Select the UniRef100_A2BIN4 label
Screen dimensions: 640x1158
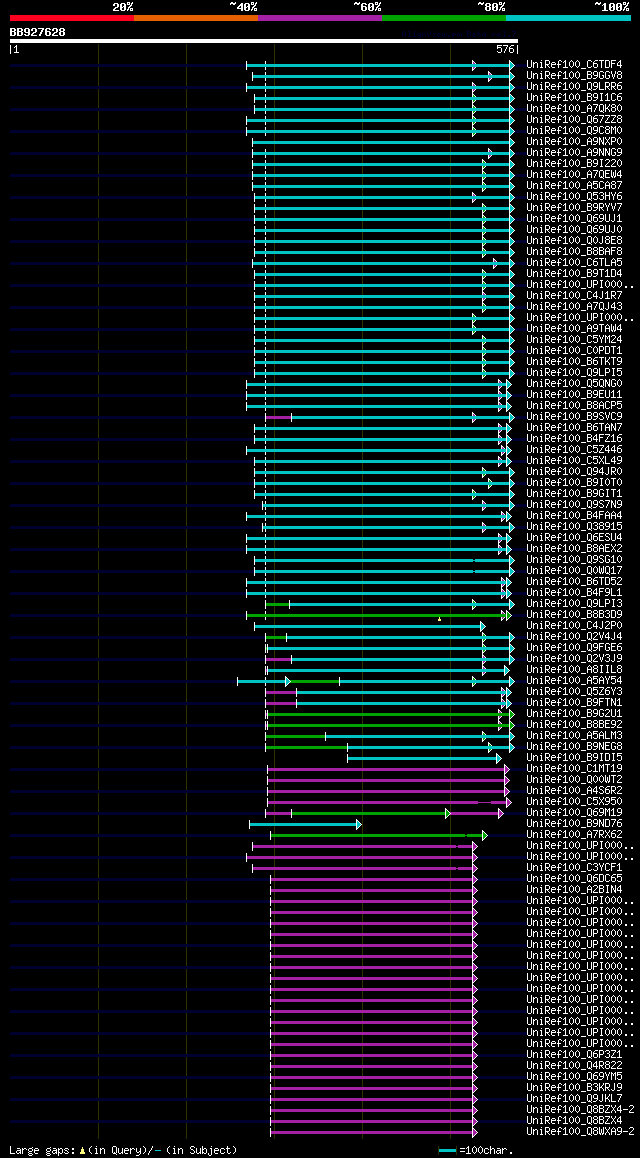point(574,890)
